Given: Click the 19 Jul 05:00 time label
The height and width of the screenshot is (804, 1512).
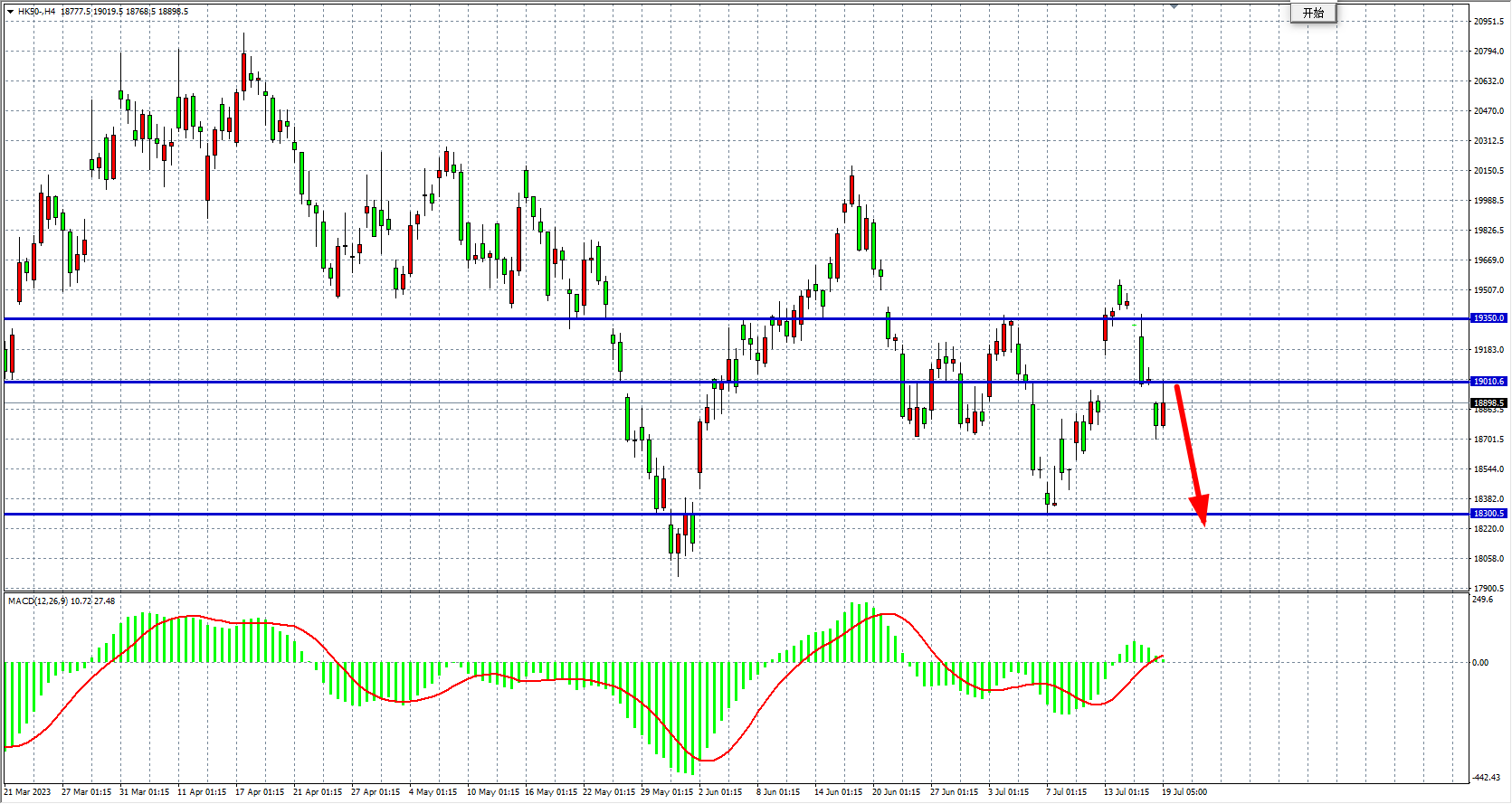Looking at the screenshot, I should pos(1184,792).
